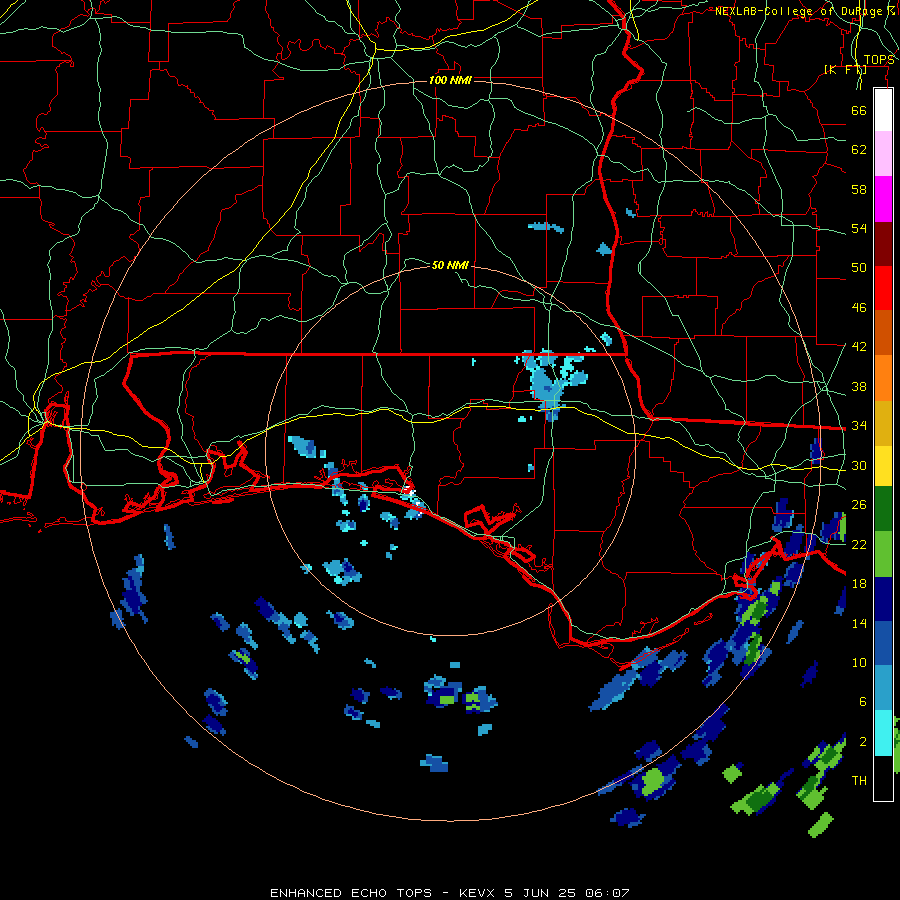Screen dimensions: 900x900
Task: Click the "58" scale label
Action: (859, 189)
